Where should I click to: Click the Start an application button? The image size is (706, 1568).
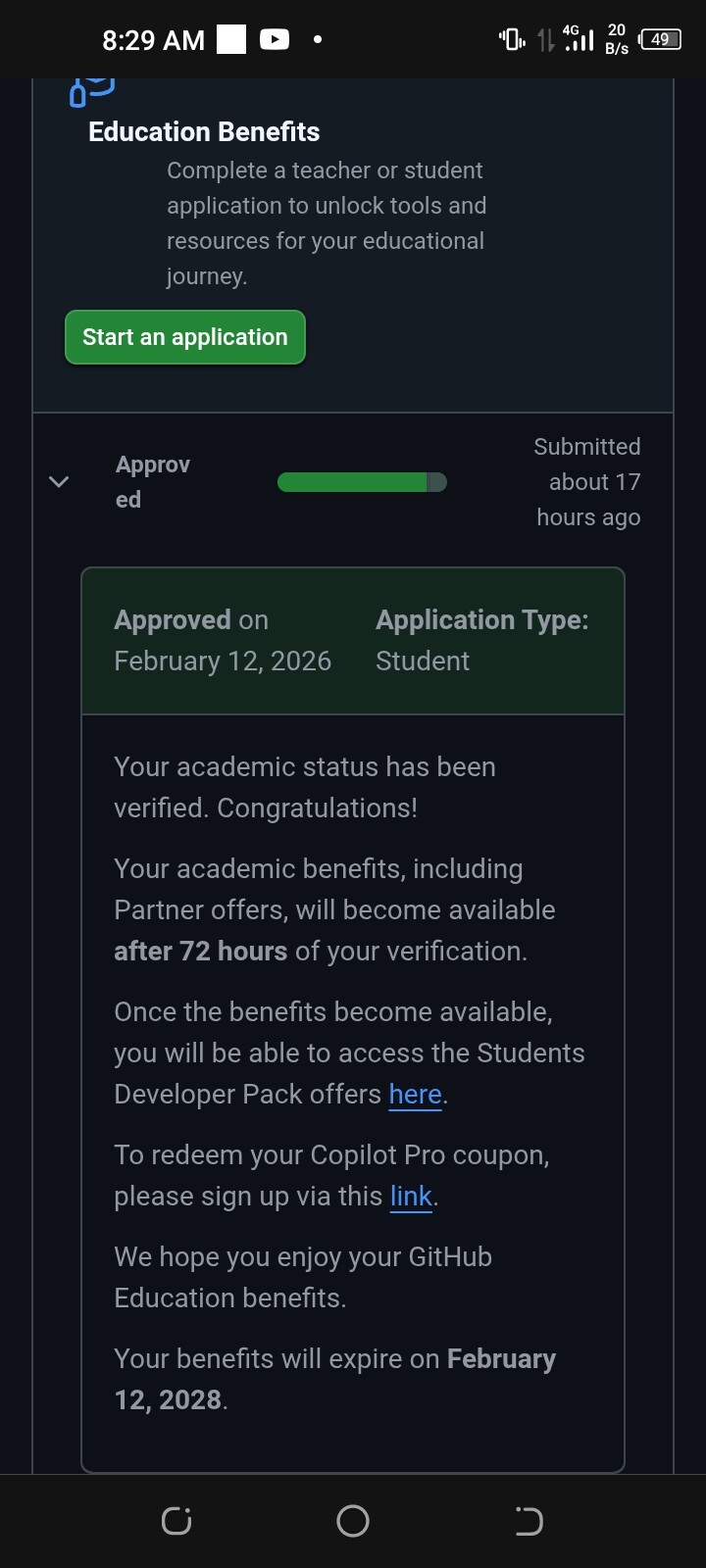pyautogui.click(x=185, y=337)
